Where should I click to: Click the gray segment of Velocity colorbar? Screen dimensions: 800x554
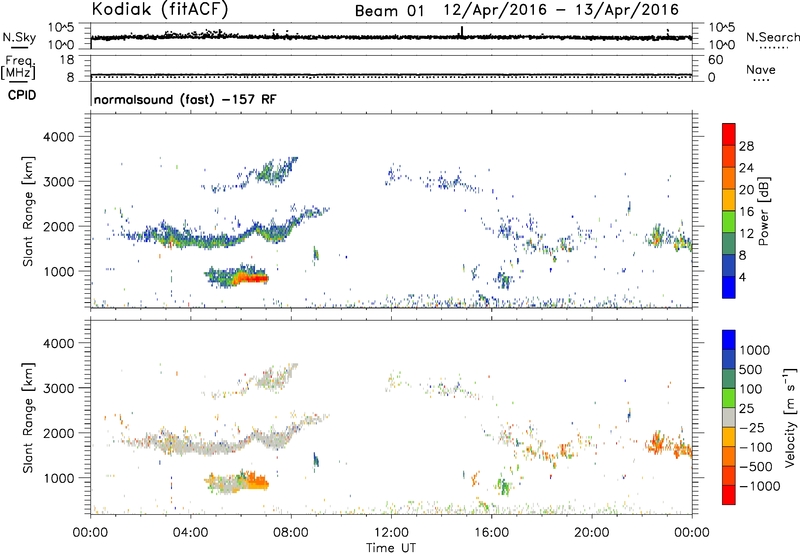[x=729, y=417]
